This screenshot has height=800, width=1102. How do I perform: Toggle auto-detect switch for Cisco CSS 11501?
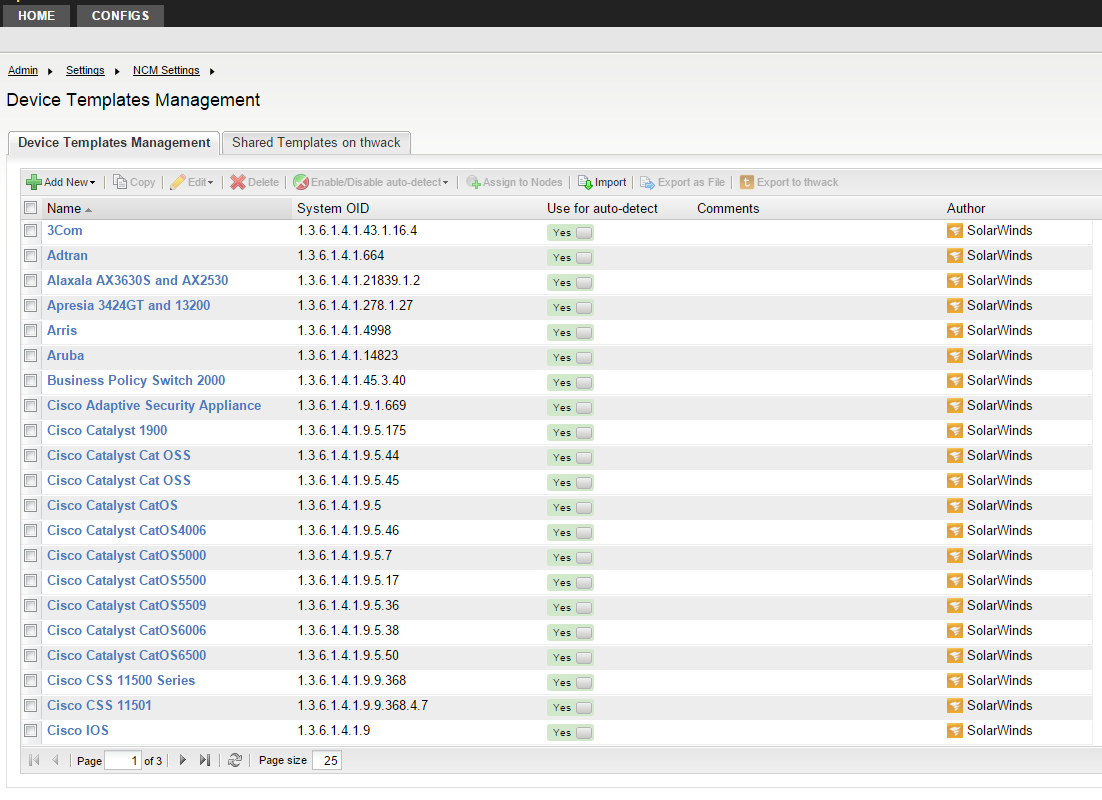coord(571,707)
